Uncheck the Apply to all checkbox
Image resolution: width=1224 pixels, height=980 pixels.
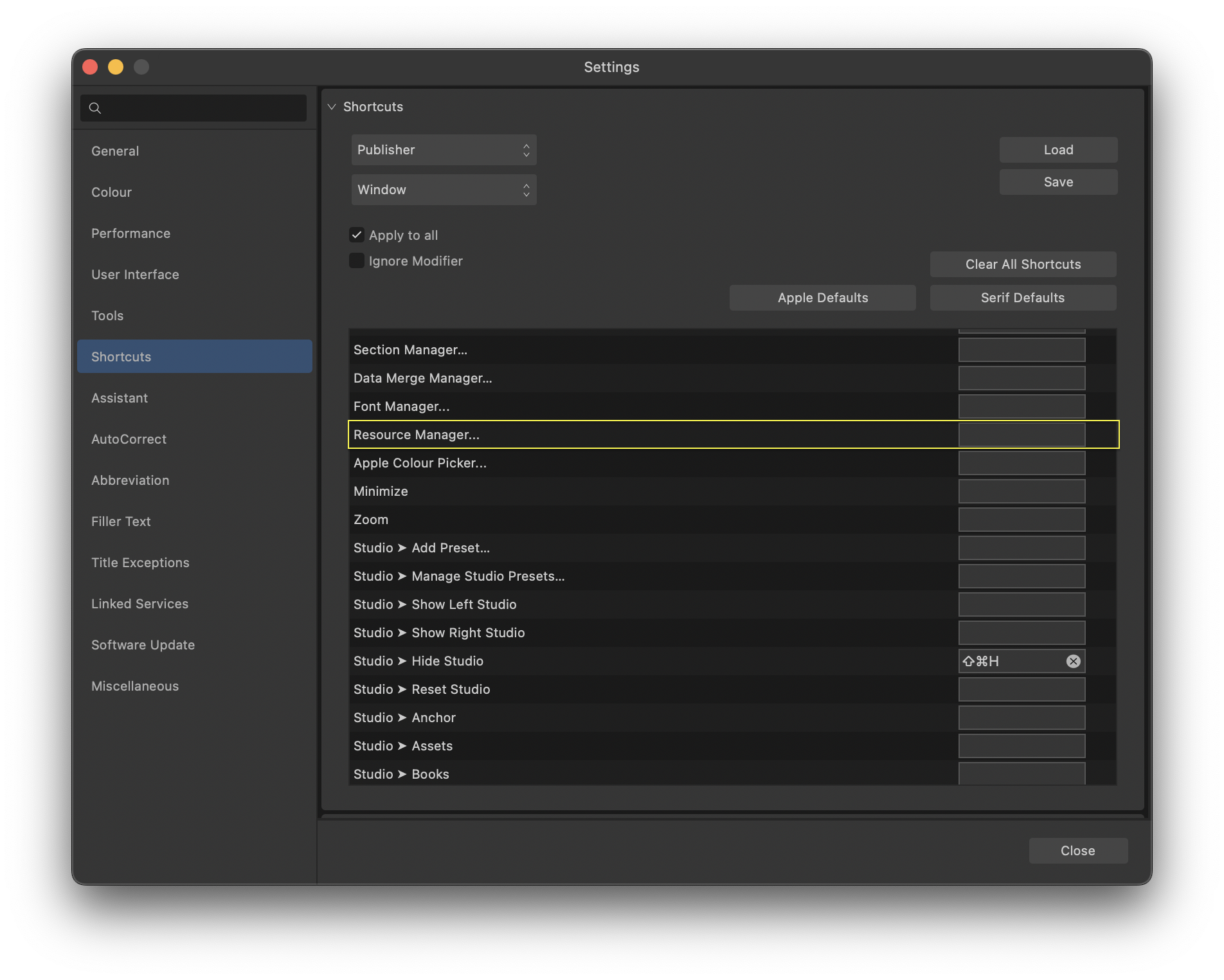[x=357, y=235]
